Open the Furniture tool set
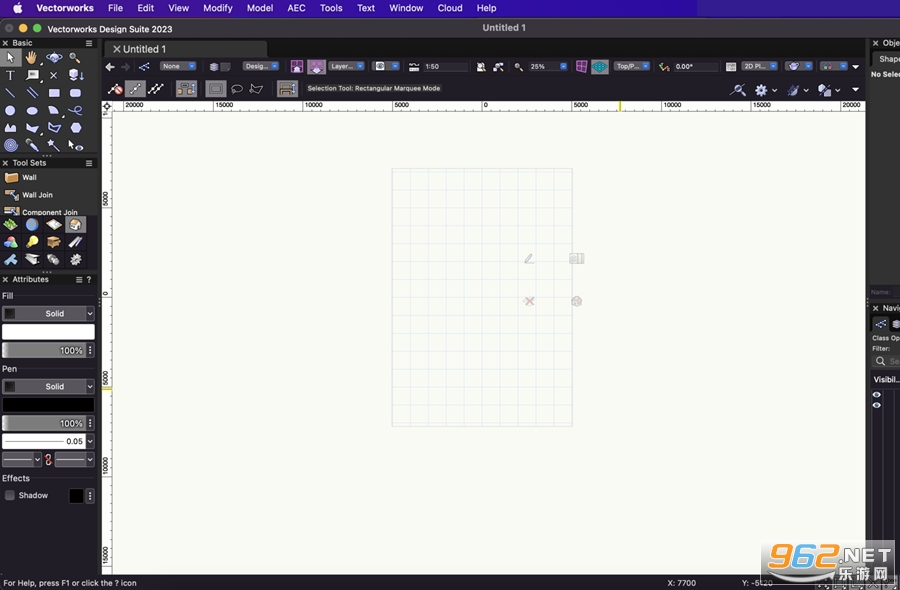 click(54, 242)
